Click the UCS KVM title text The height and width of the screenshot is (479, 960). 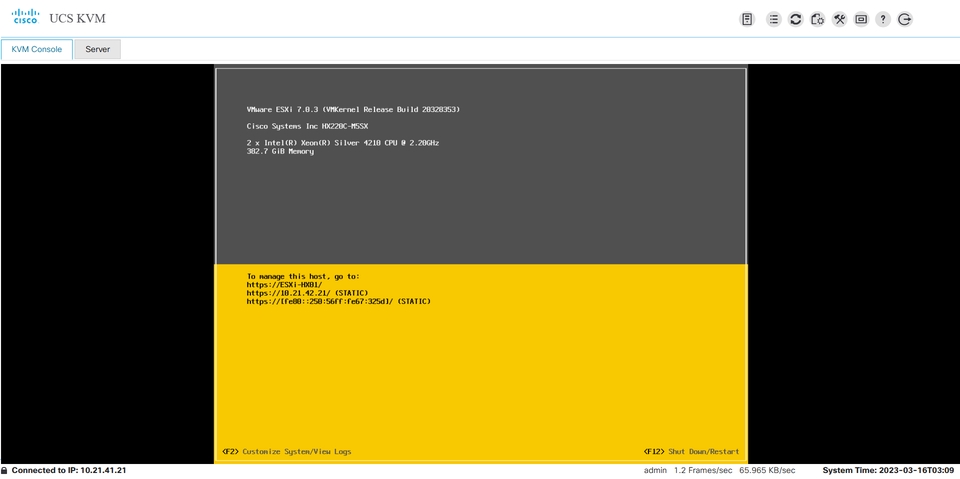[77, 18]
